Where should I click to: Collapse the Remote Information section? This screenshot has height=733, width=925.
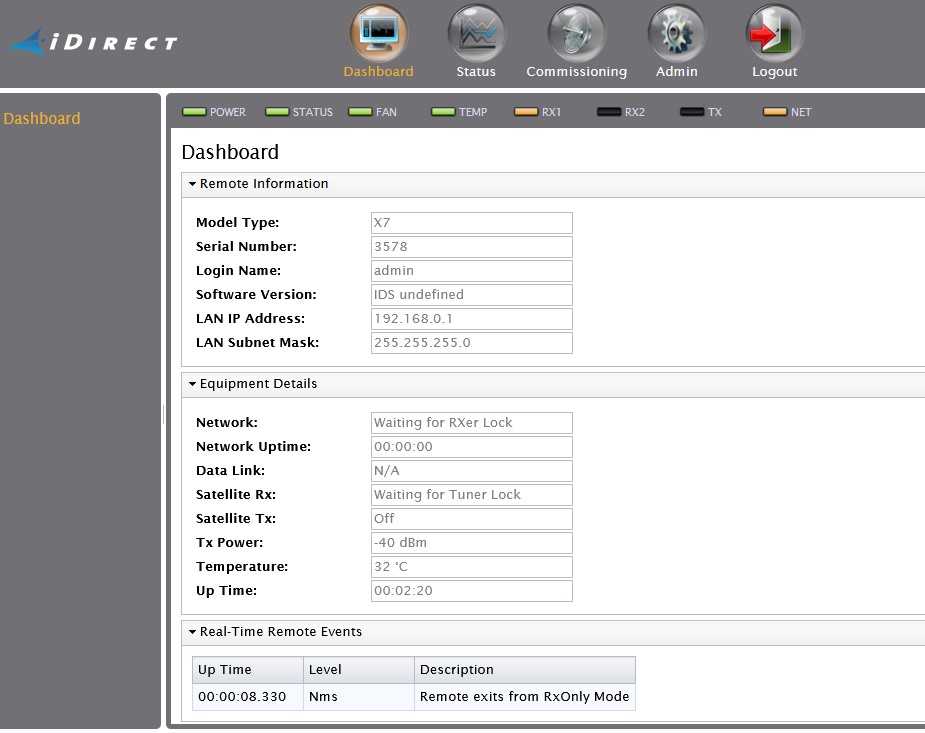(192, 184)
